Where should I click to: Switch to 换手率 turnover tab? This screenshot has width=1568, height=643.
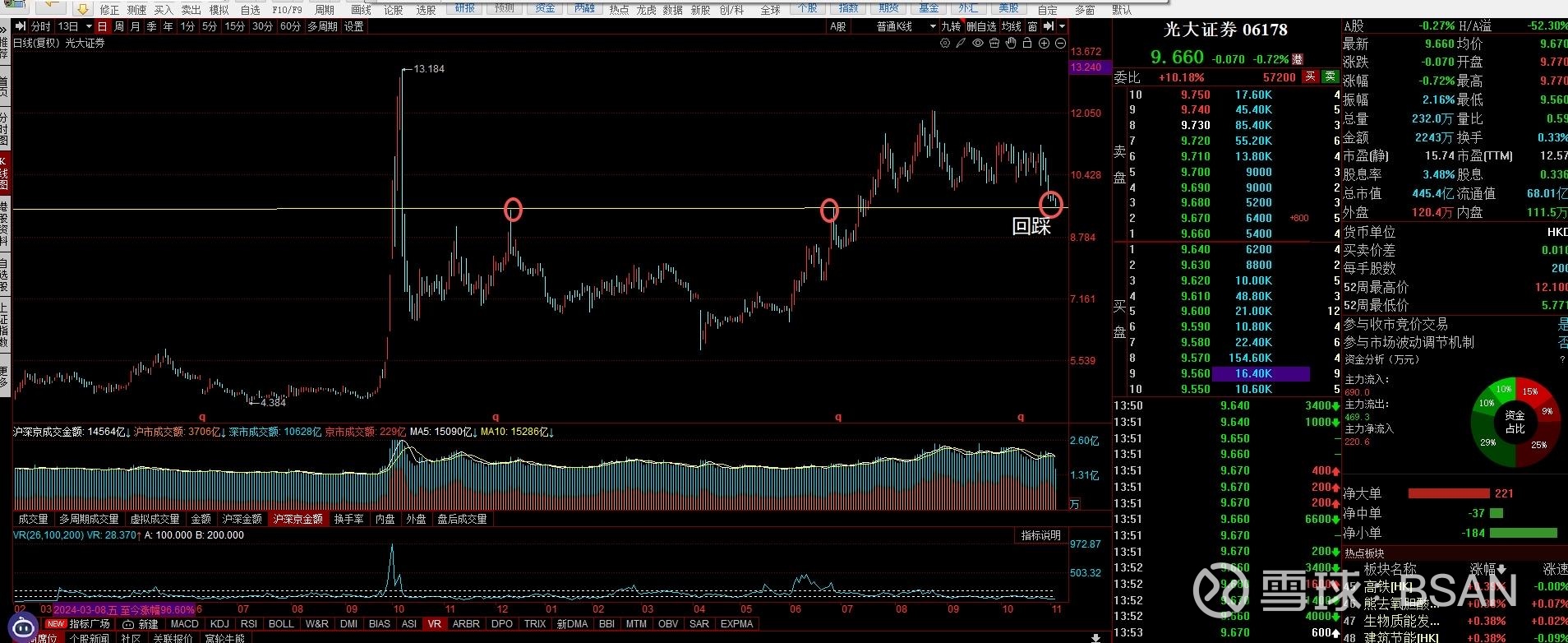pyautogui.click(x=348, y=519)
